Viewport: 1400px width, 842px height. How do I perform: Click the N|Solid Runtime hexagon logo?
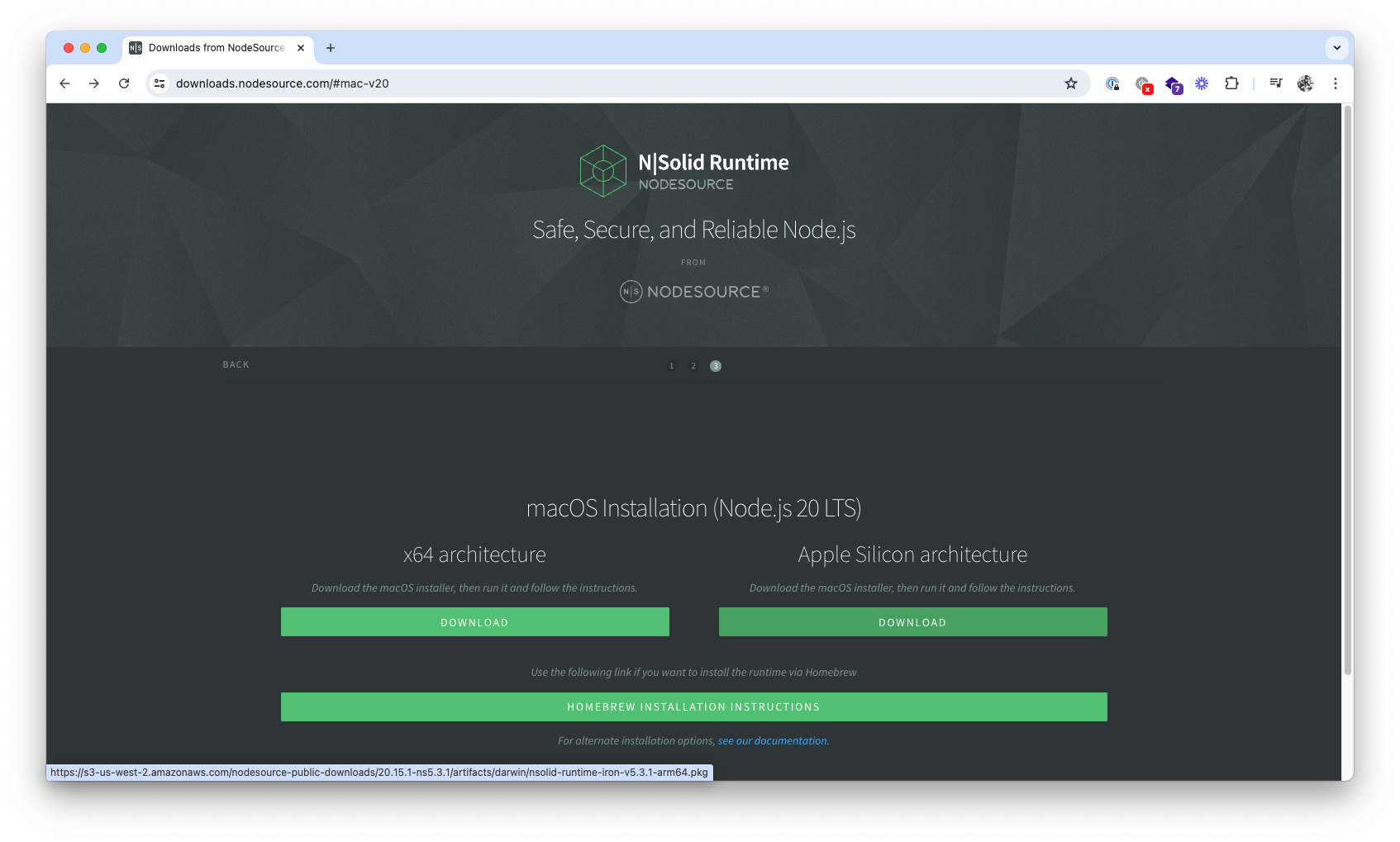point(603,171)
